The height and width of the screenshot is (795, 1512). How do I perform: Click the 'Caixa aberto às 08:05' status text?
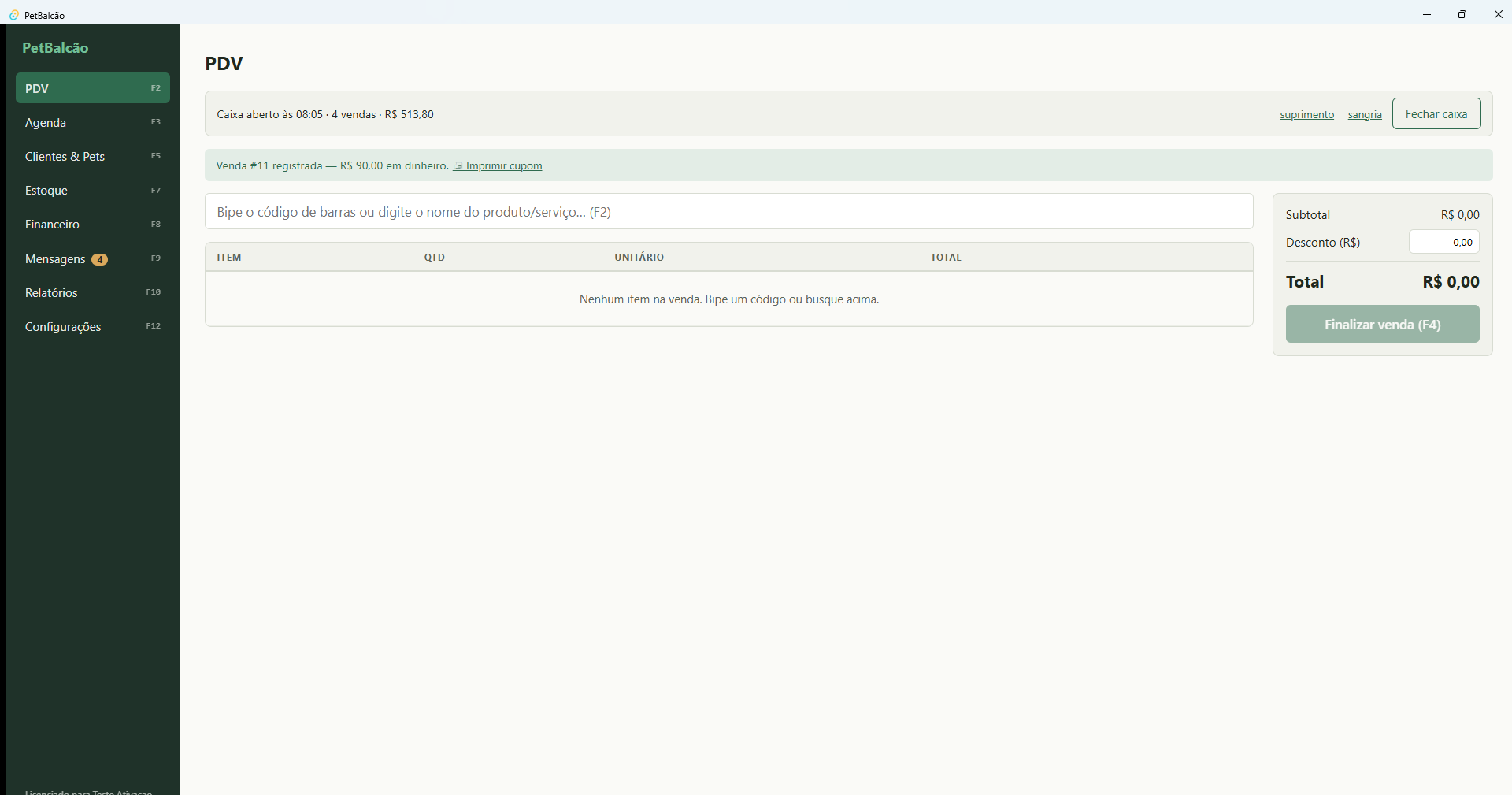point(325,114)
